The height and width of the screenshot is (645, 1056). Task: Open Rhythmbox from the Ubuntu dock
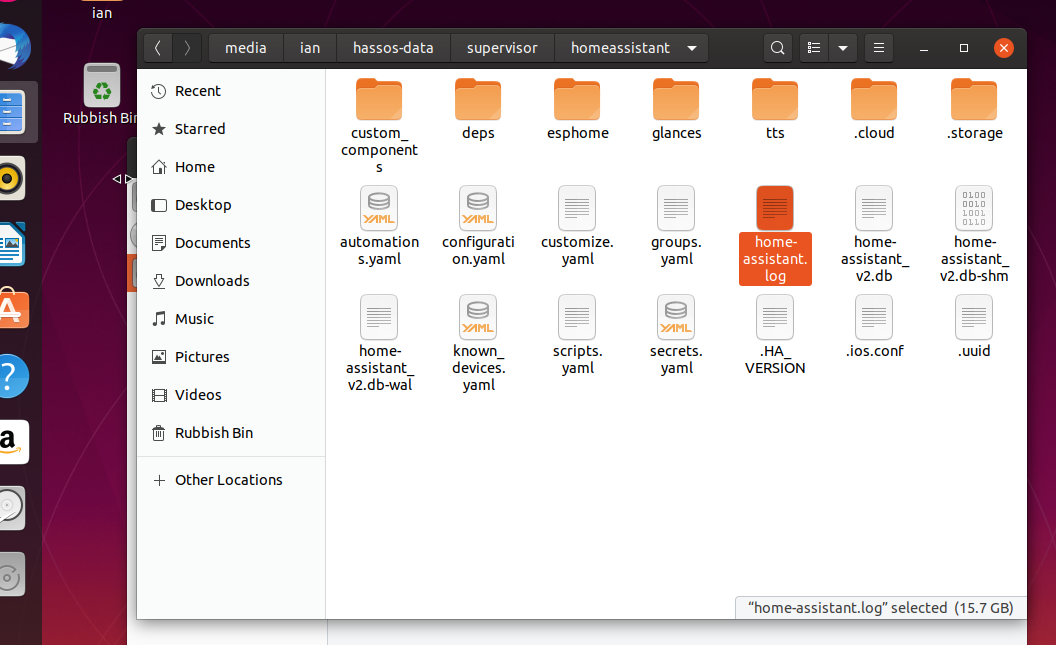(x=10, y=180)
